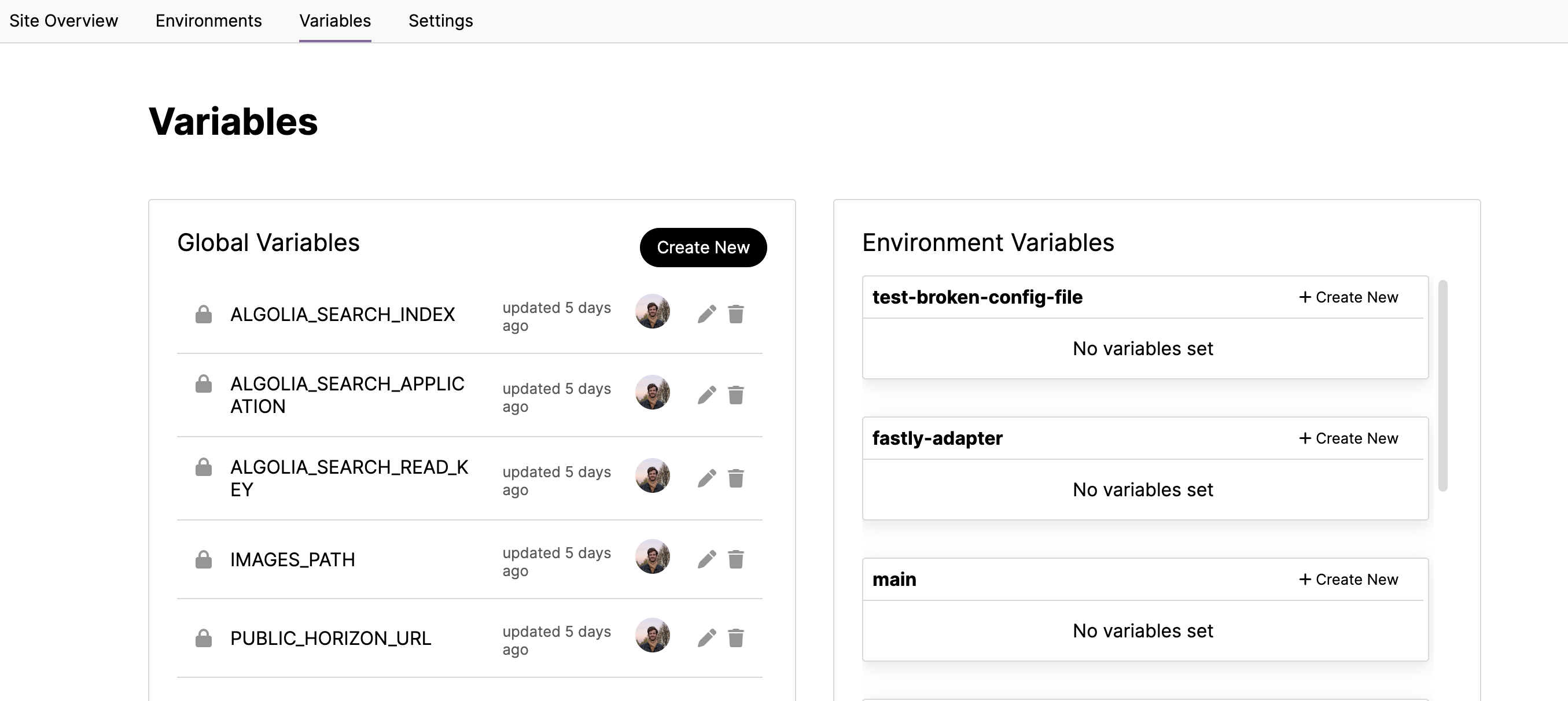This screenshot has width=1568, height=701.
Task: Click the fastly-adapter environment heading
Action: click(x=937, y=439)
